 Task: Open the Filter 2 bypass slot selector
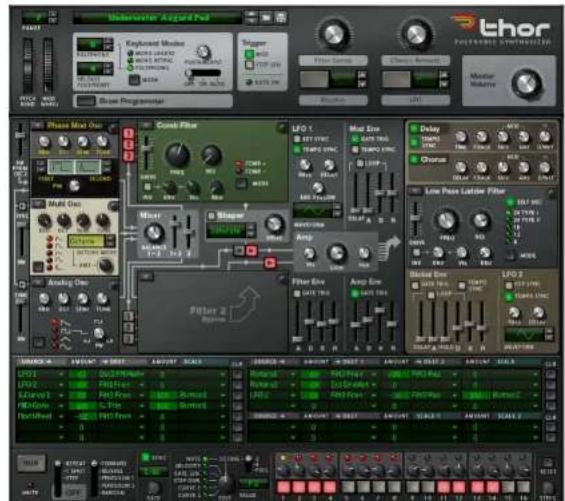146,277
